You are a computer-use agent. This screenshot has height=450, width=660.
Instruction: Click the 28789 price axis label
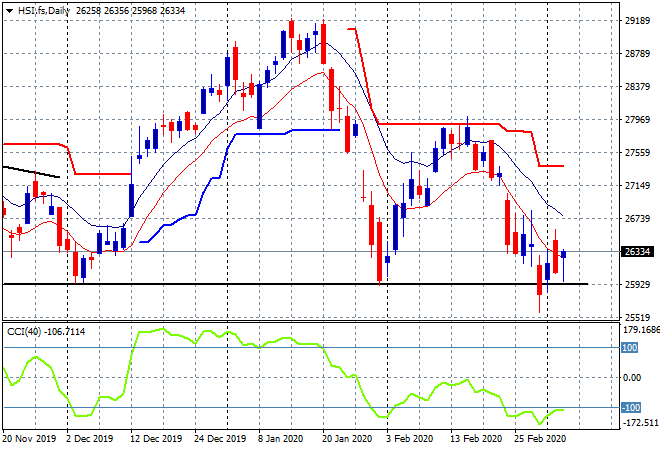tap(637, 53)
